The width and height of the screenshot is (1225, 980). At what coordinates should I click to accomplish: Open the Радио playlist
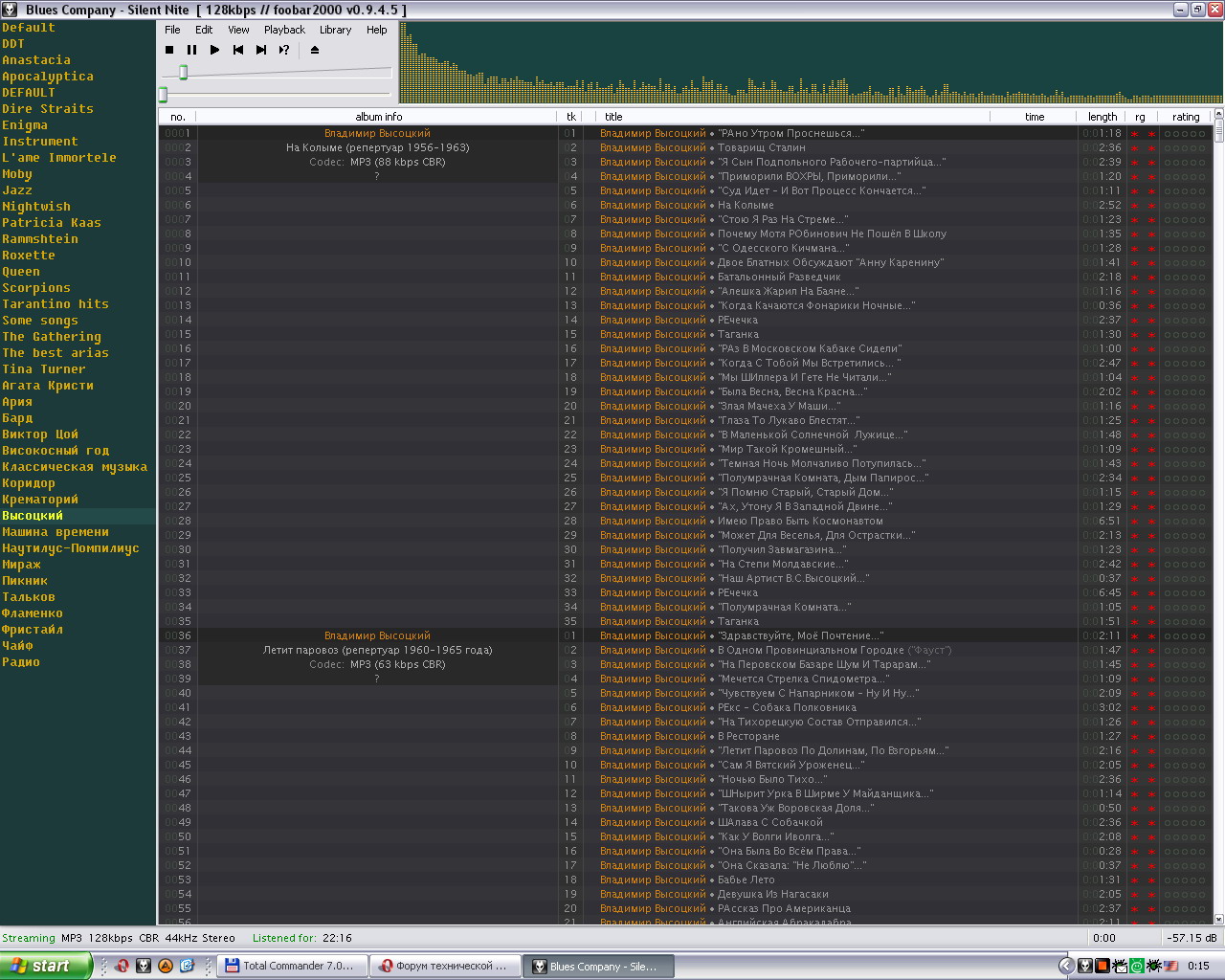pos(21,662)
